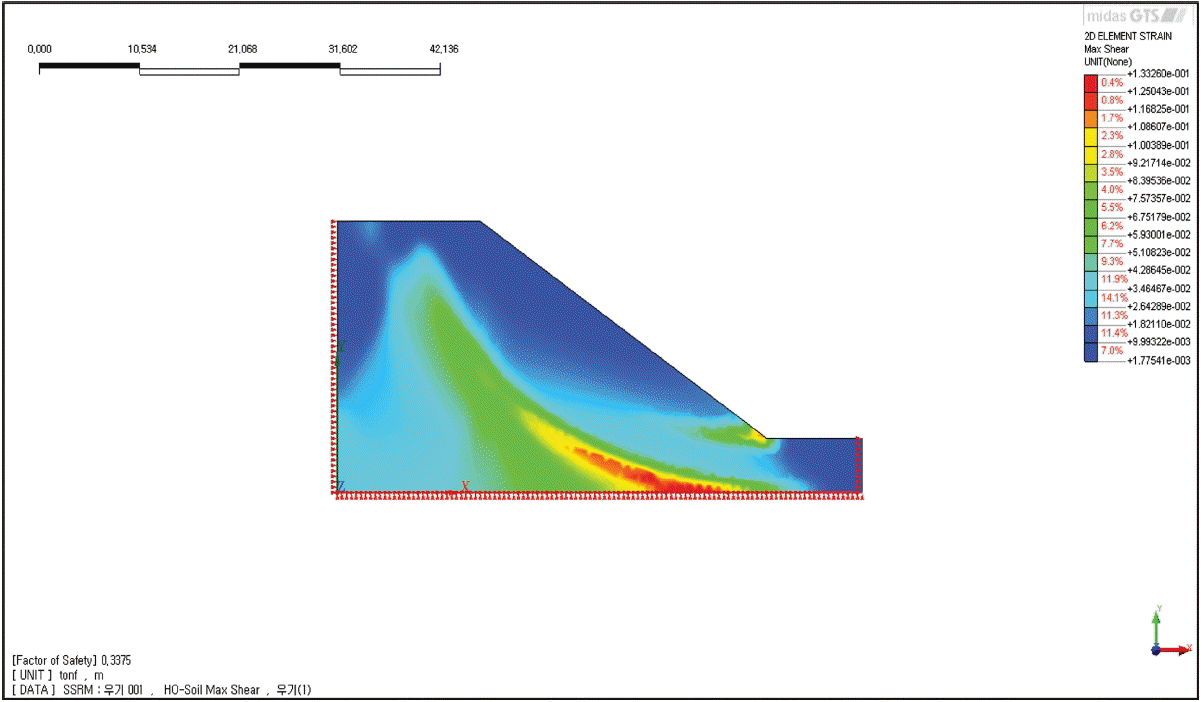
Task: Click the 42,136 scale bar end label
Action: 439,49
